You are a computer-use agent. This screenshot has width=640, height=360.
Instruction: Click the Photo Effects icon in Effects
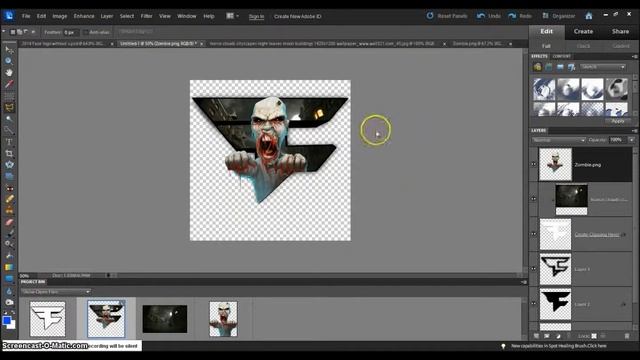coord(560,67)
